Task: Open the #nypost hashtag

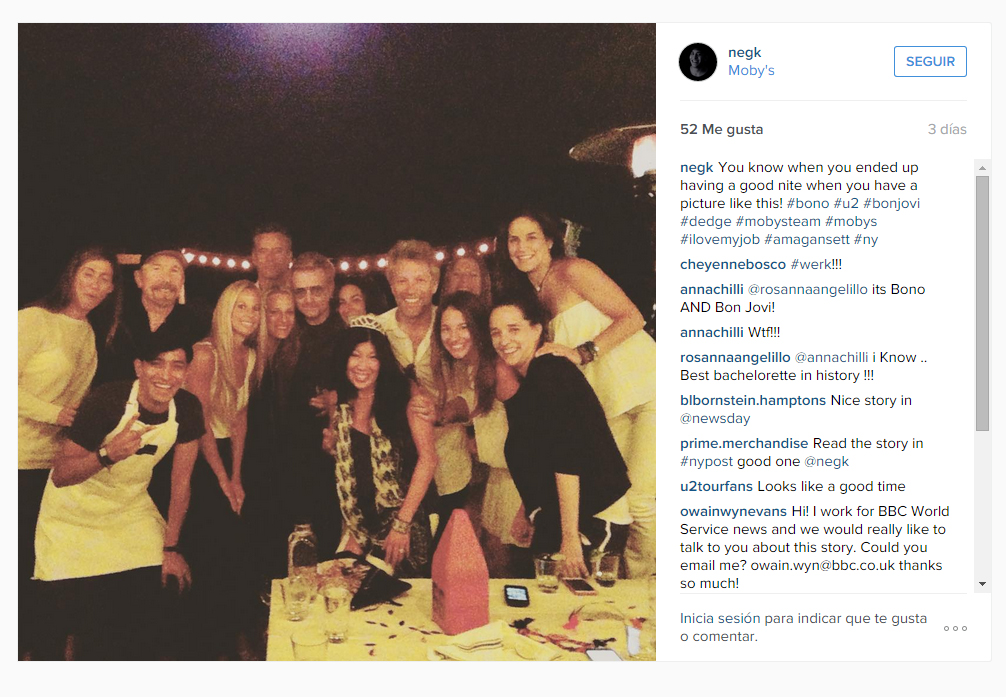Action: click(706, 461)
